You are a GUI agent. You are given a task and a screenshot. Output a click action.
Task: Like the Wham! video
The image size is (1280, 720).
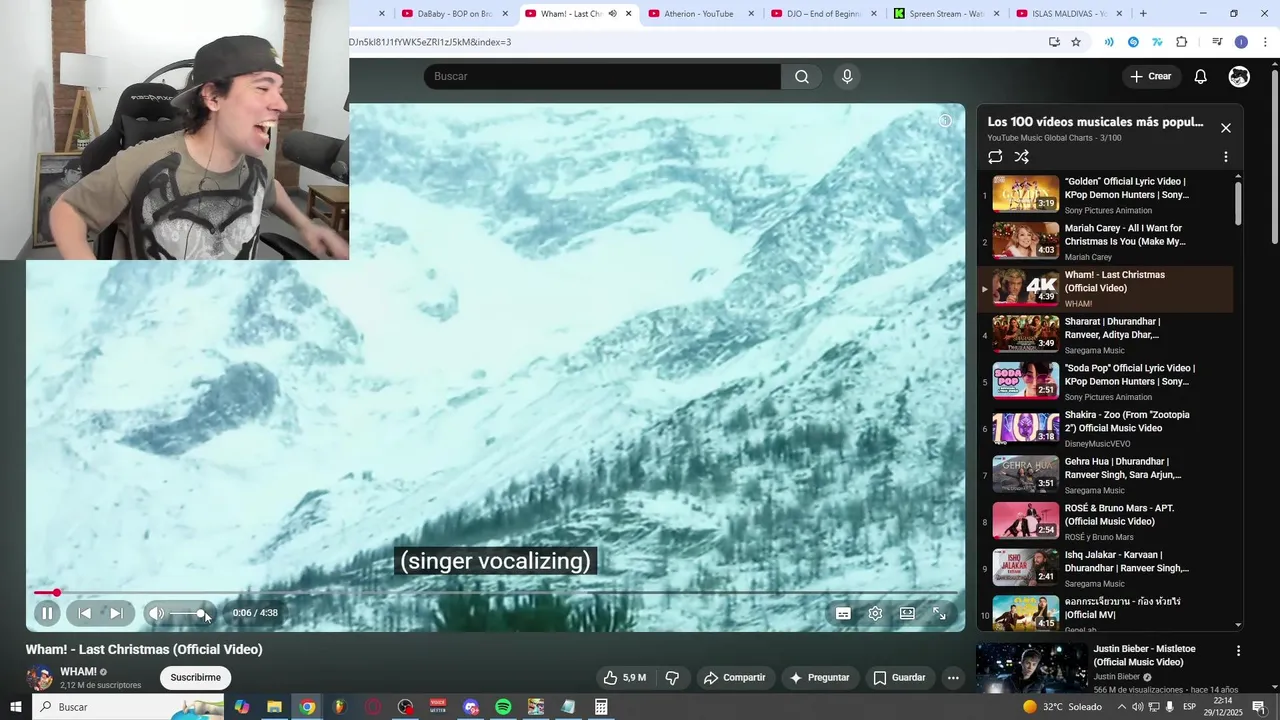(x=625, y=677)
